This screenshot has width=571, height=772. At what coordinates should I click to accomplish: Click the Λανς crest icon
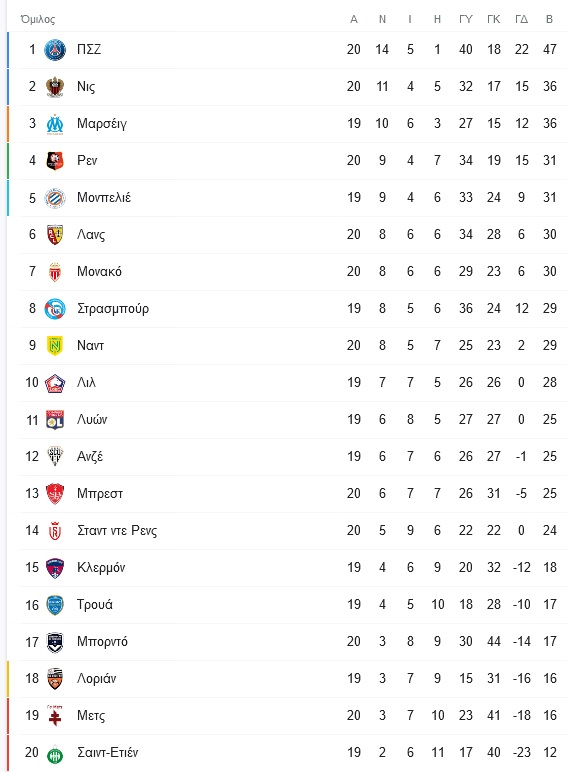(55, 234)
